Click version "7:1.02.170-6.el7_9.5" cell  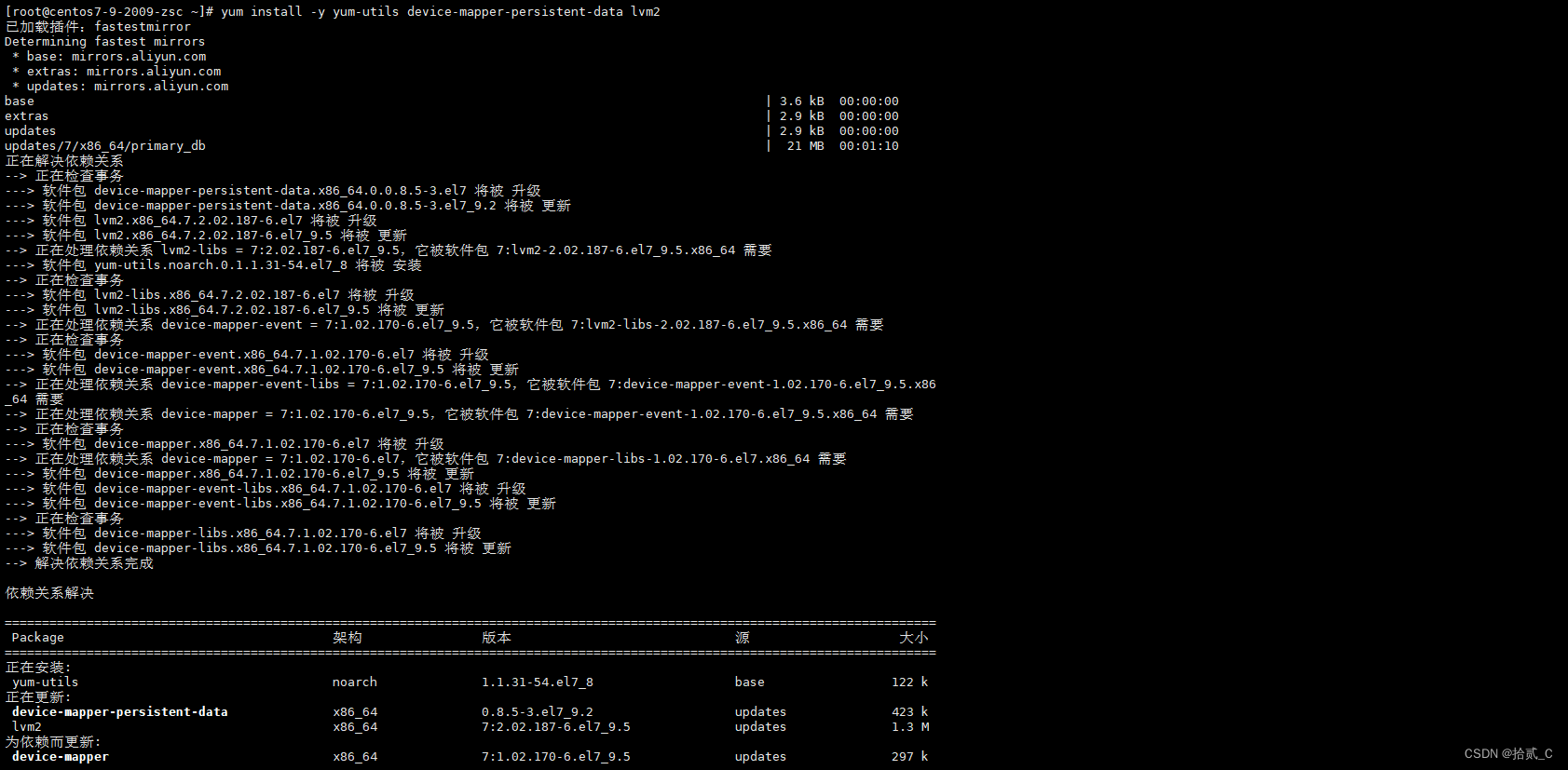point(556,757)
